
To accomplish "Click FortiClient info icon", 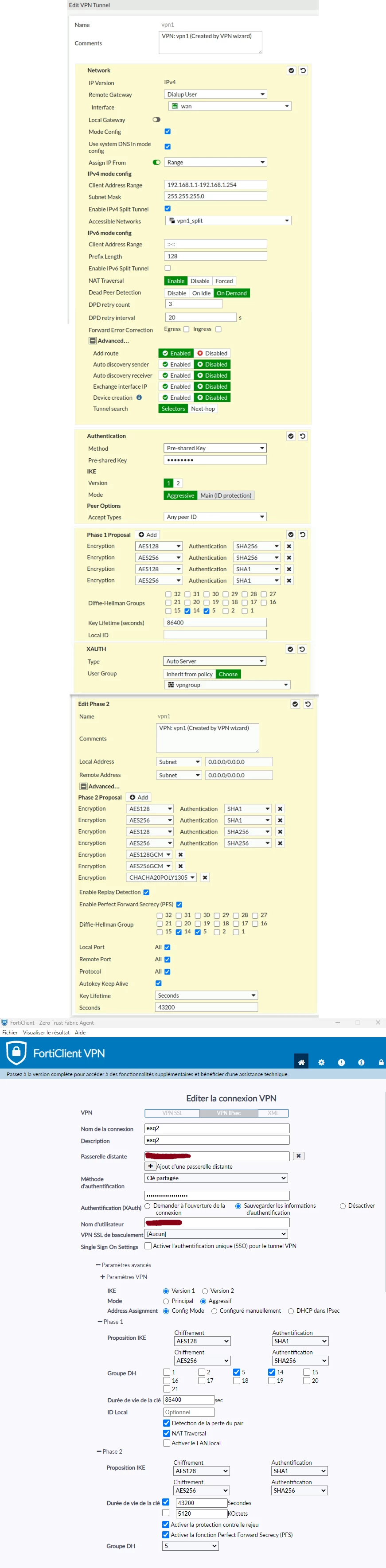I will pos(361,1062).
